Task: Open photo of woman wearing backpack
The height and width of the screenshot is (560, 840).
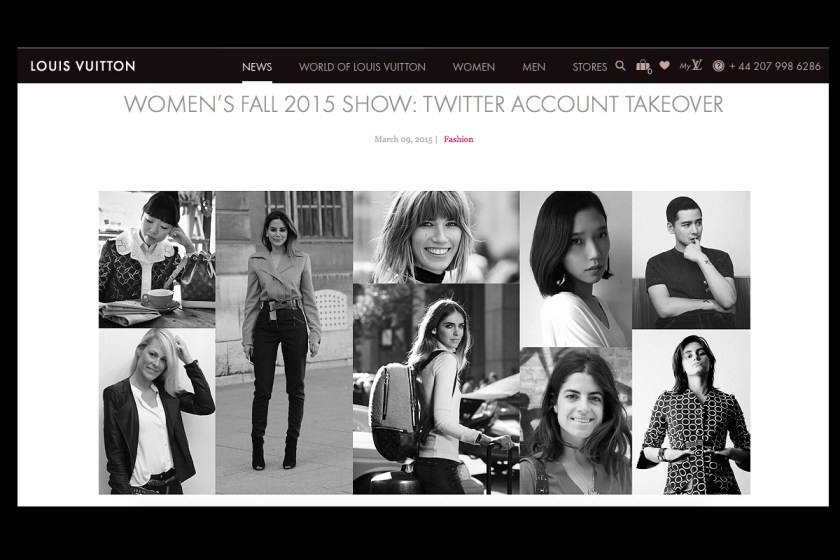Action: coord(436,389)
